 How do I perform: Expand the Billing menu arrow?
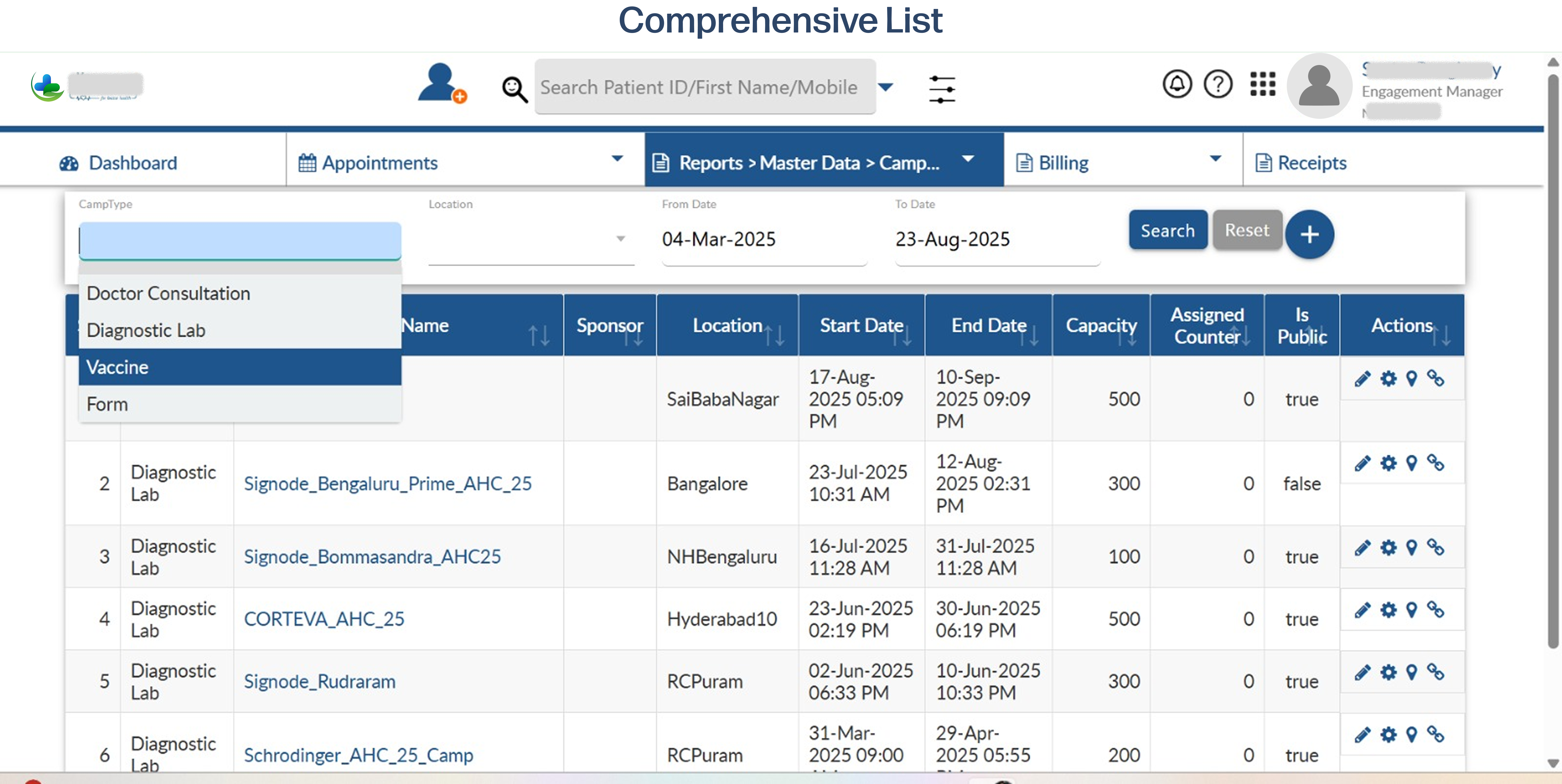point(1215,159)
